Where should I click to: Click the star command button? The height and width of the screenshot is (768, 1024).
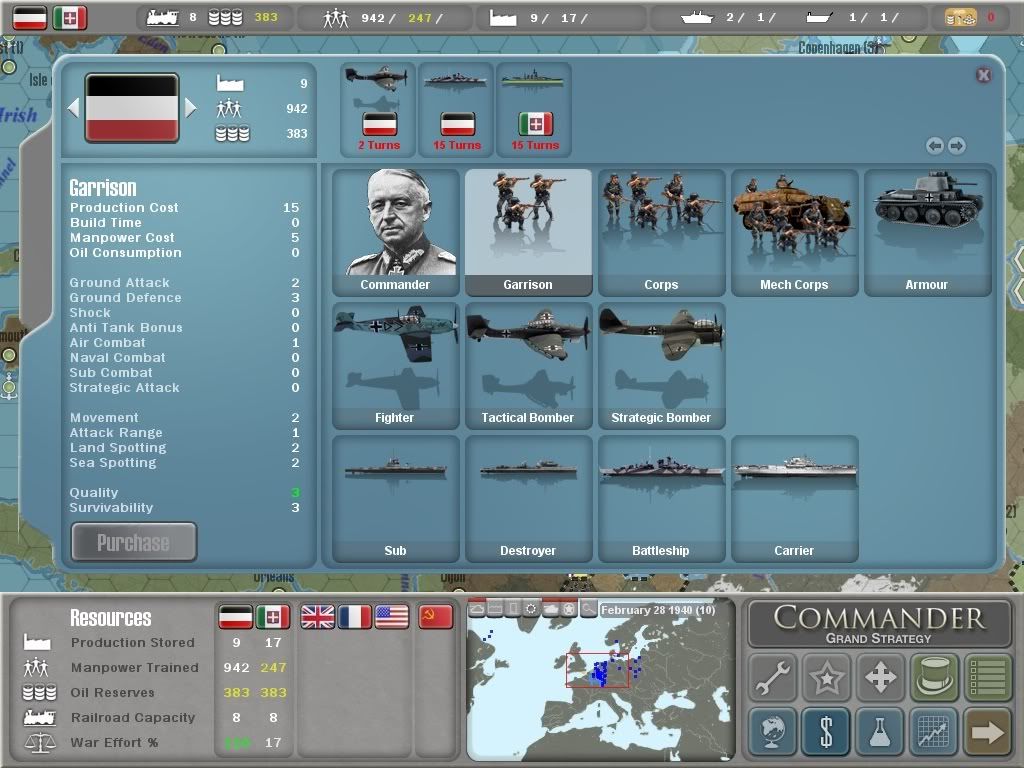tap(826, 677)
